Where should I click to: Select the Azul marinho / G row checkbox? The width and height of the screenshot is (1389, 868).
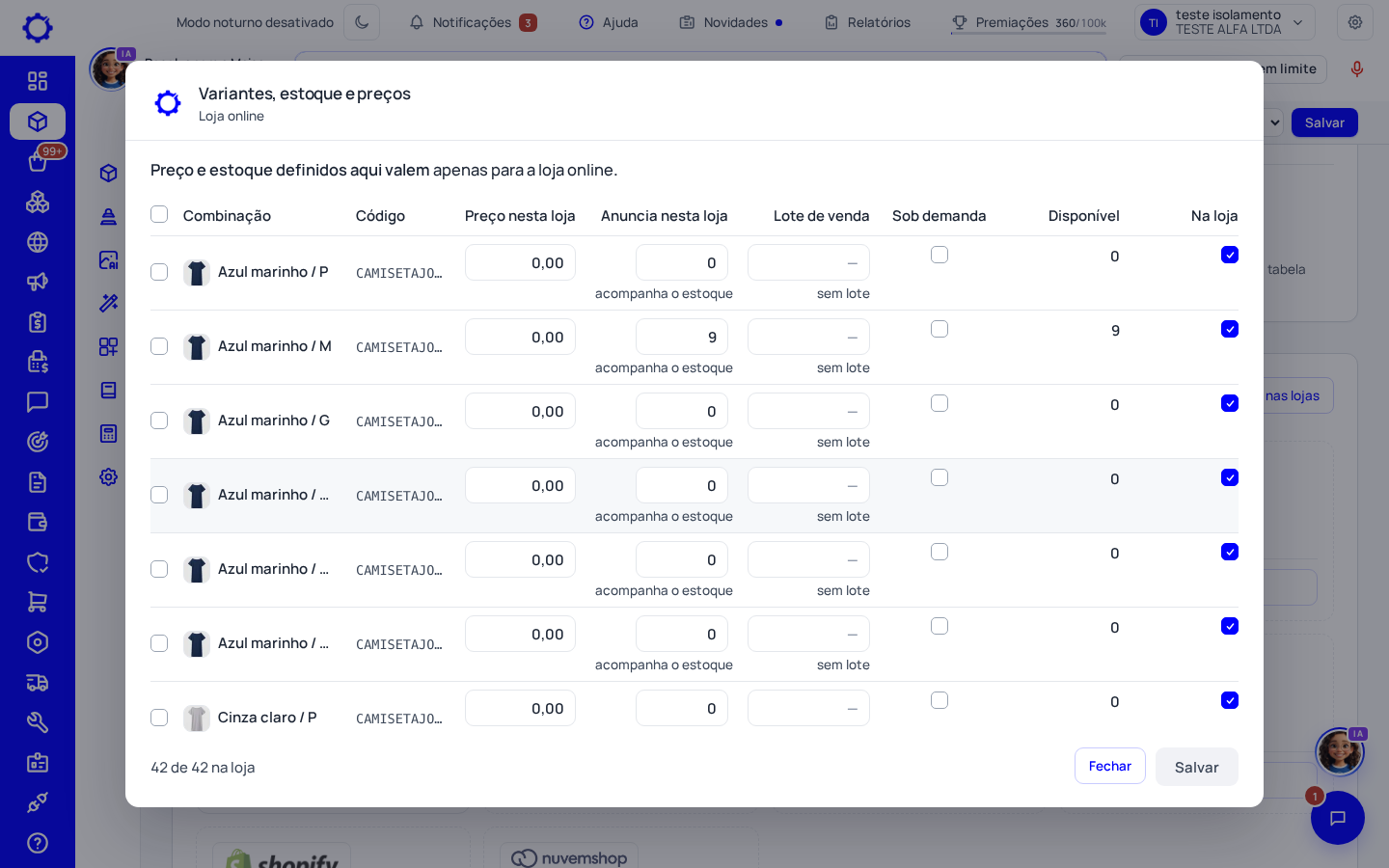(x=159, y=420)
